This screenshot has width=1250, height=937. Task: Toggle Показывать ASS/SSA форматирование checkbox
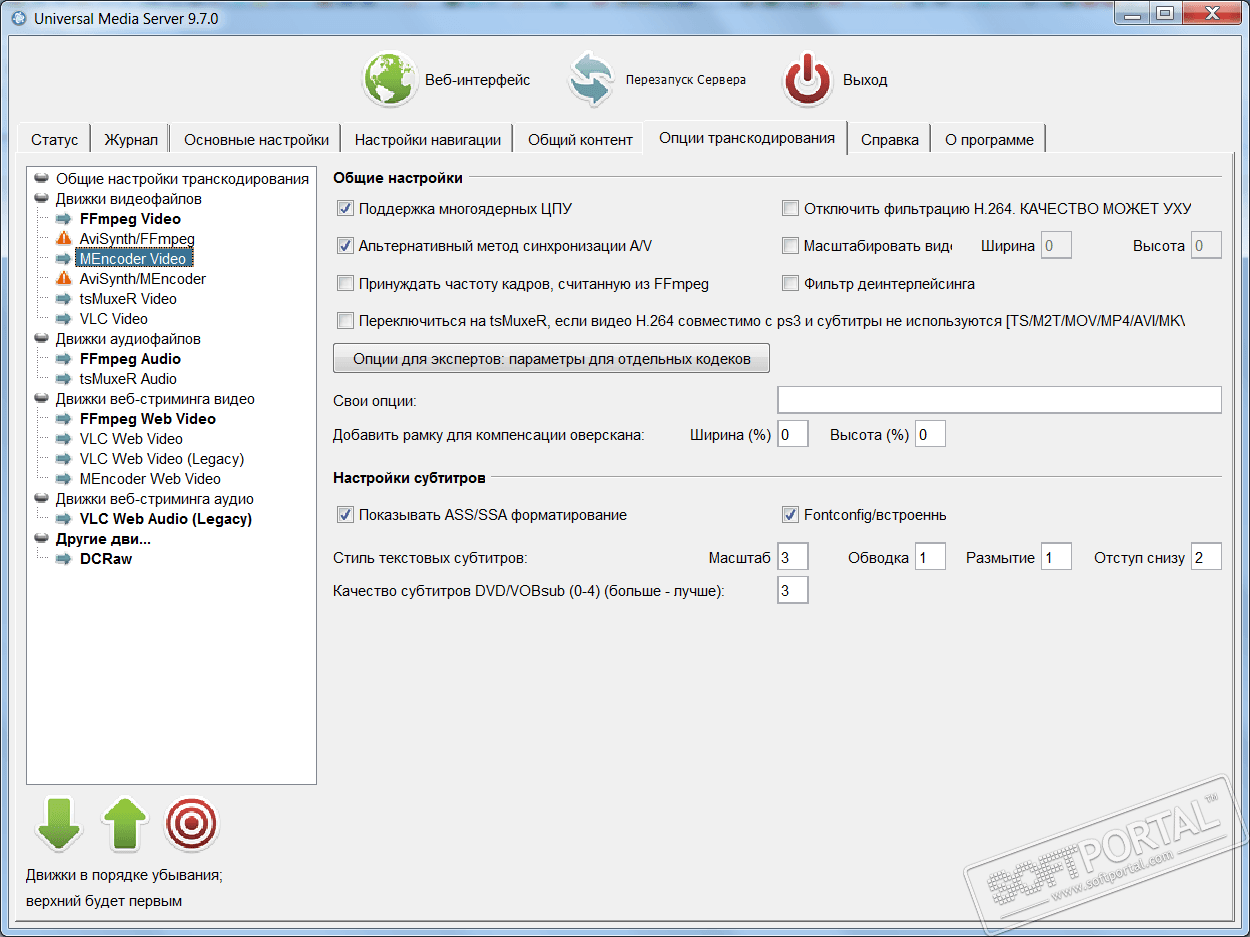tap(345, 515)
